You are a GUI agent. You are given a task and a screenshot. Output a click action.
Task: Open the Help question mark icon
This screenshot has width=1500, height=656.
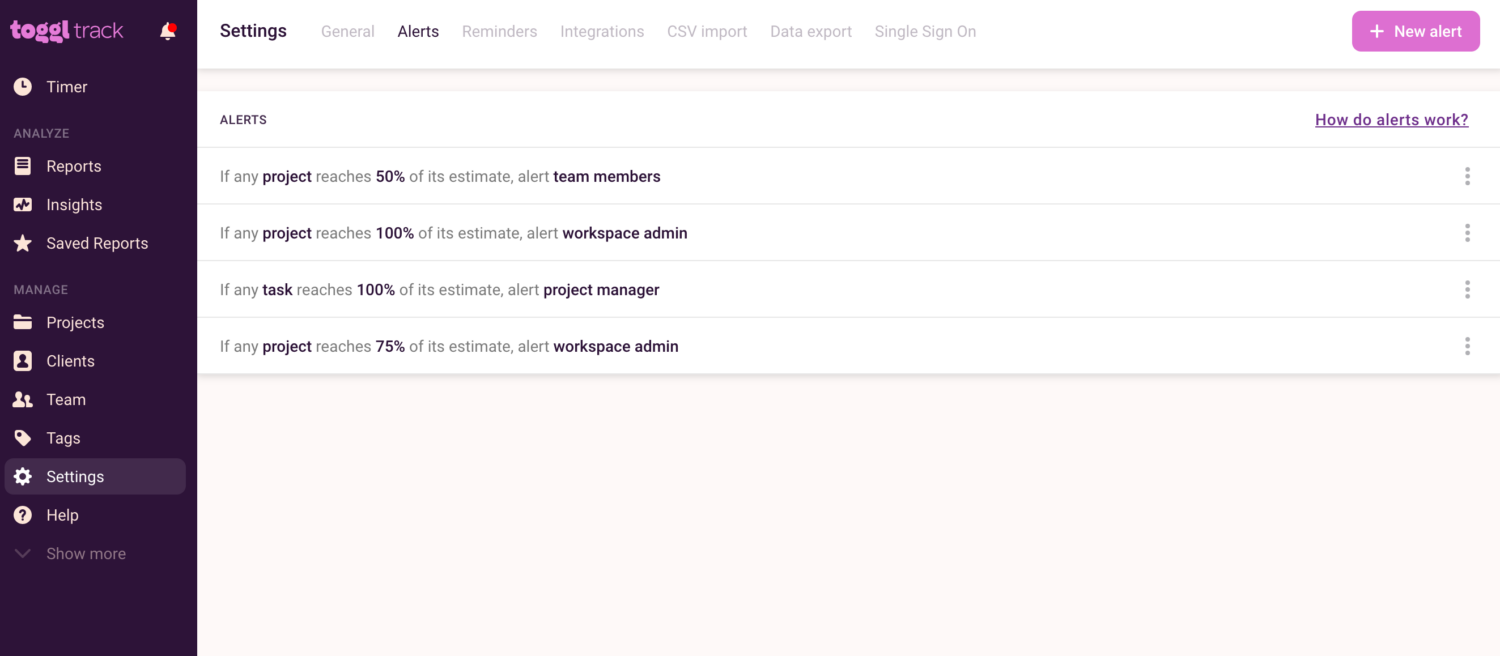(22, 515)
